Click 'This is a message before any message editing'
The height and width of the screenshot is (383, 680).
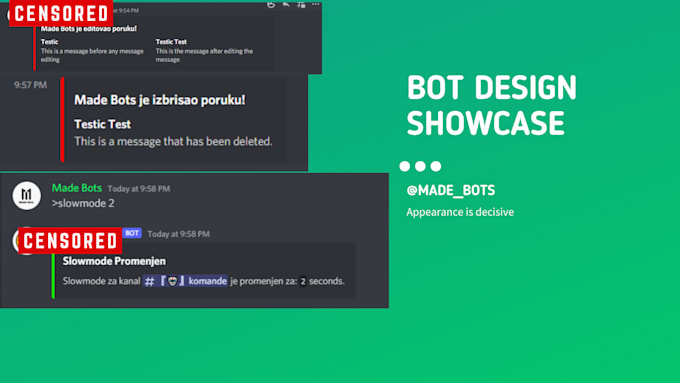[92, 55]
